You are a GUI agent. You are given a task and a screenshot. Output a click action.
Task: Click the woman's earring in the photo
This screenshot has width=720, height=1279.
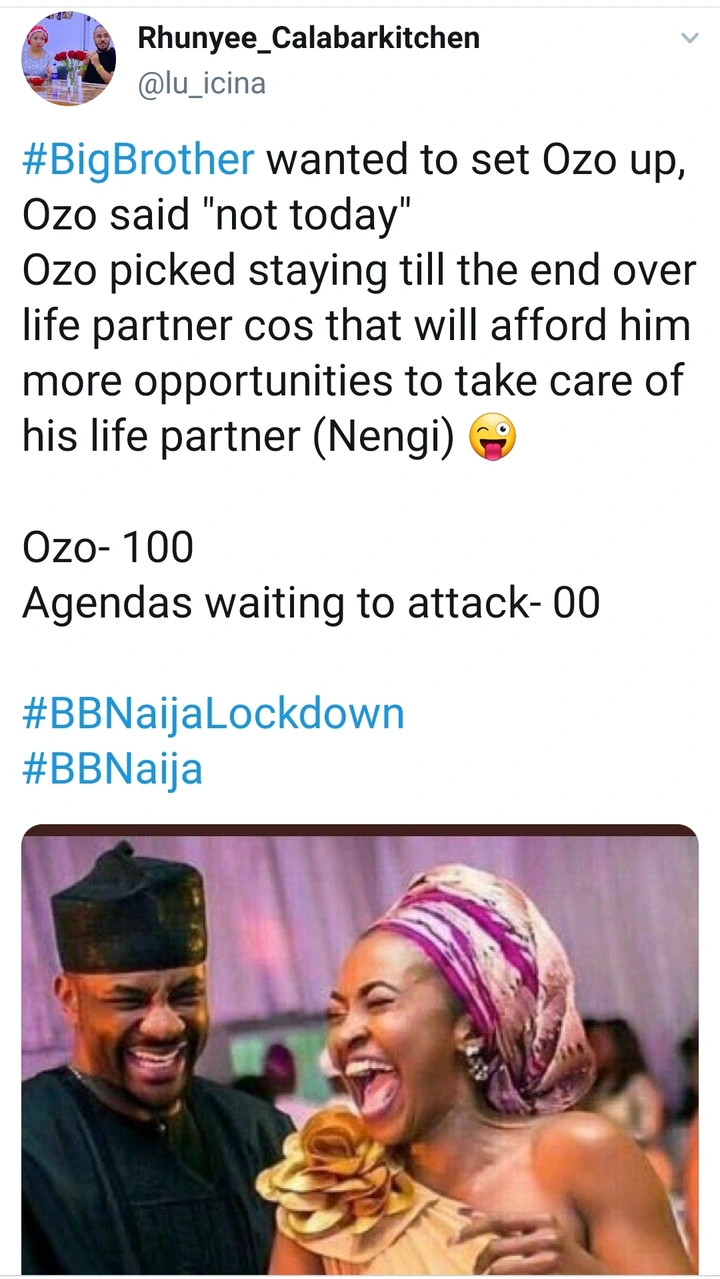tap(473, 1057)
